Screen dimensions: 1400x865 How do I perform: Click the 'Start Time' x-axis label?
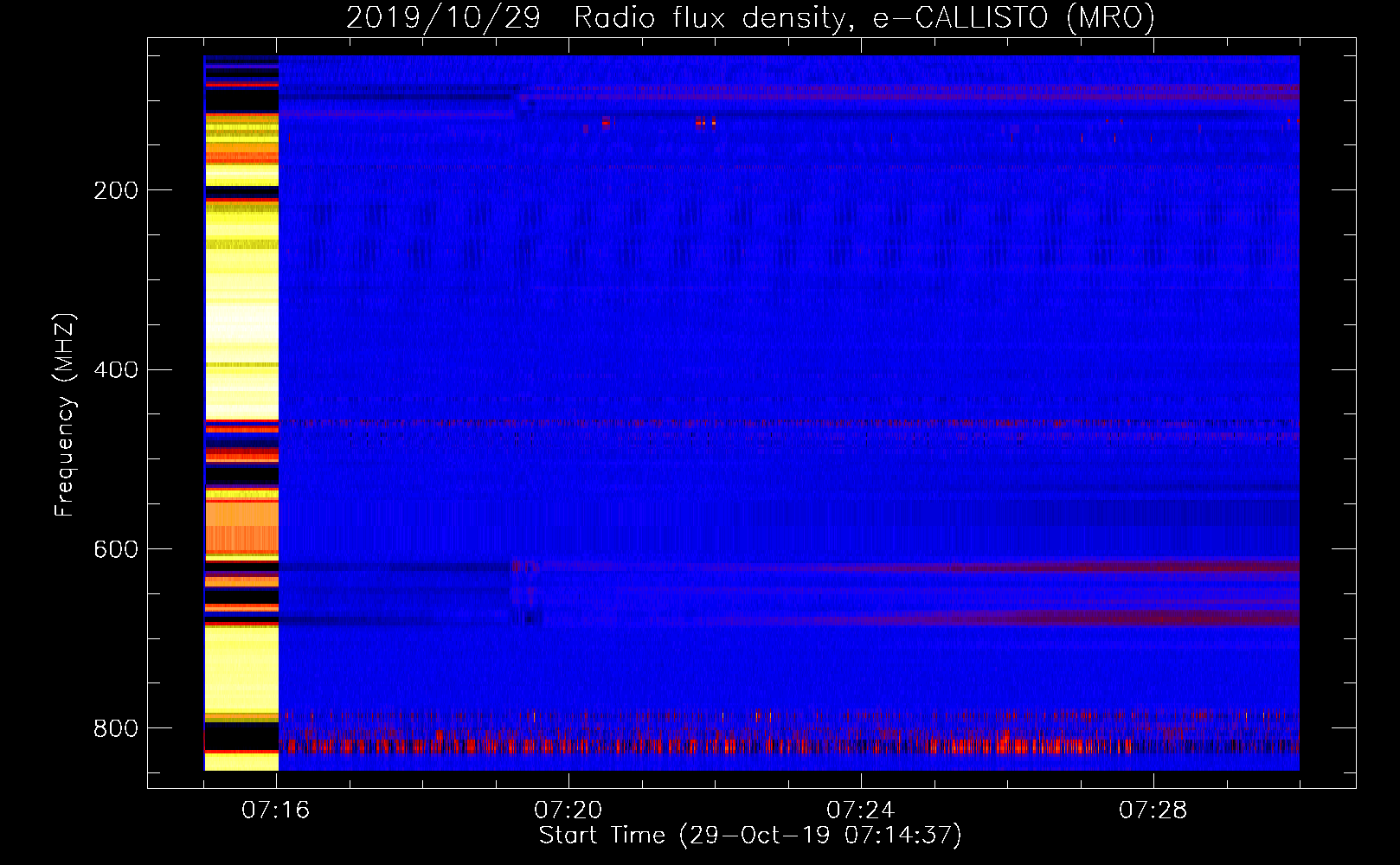point(750,836)
